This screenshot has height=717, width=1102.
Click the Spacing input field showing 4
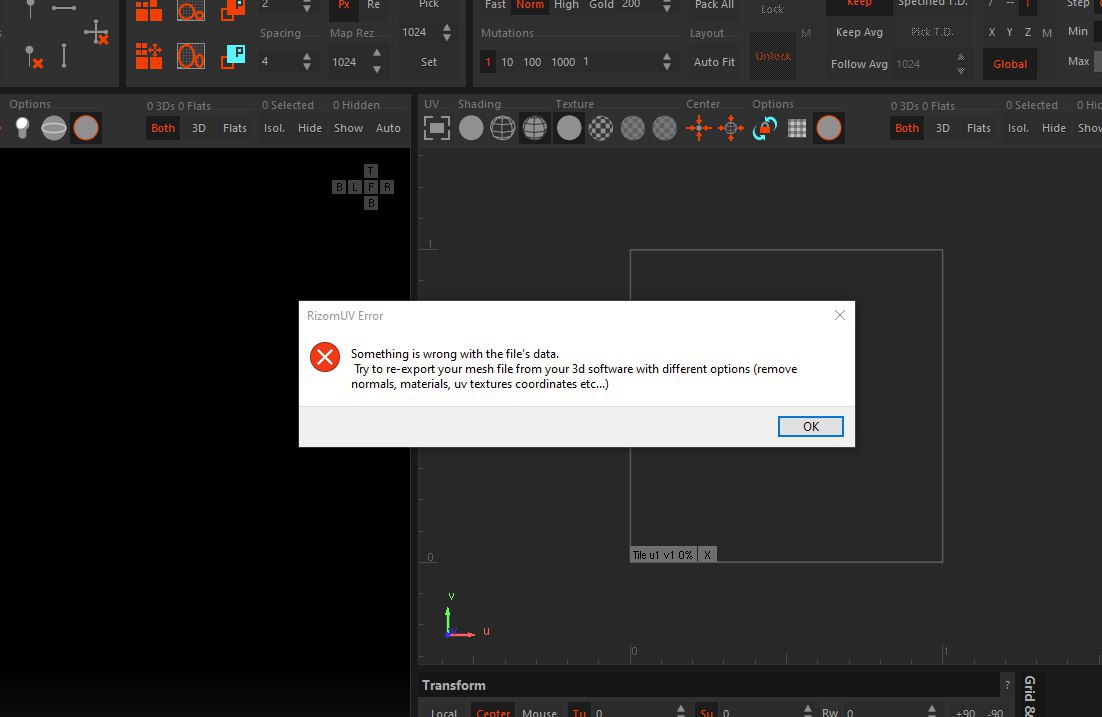pos(278,62)
